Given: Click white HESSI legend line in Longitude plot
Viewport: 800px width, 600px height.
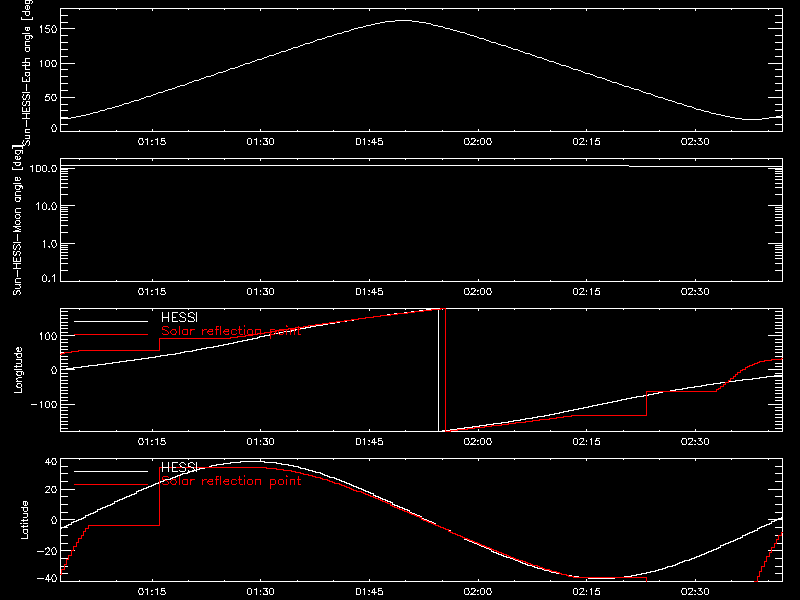Looking at the screenshot, I should click(111, 321).
